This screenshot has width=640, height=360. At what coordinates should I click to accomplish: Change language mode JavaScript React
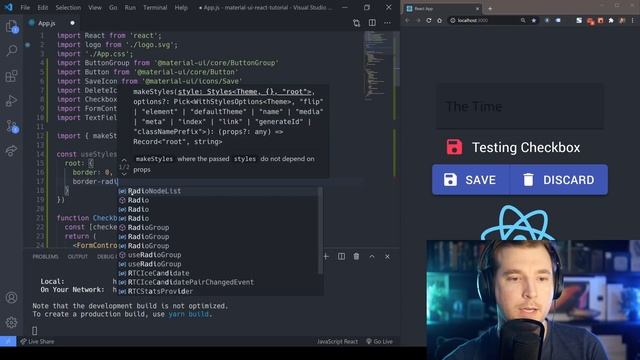(337, 341)
